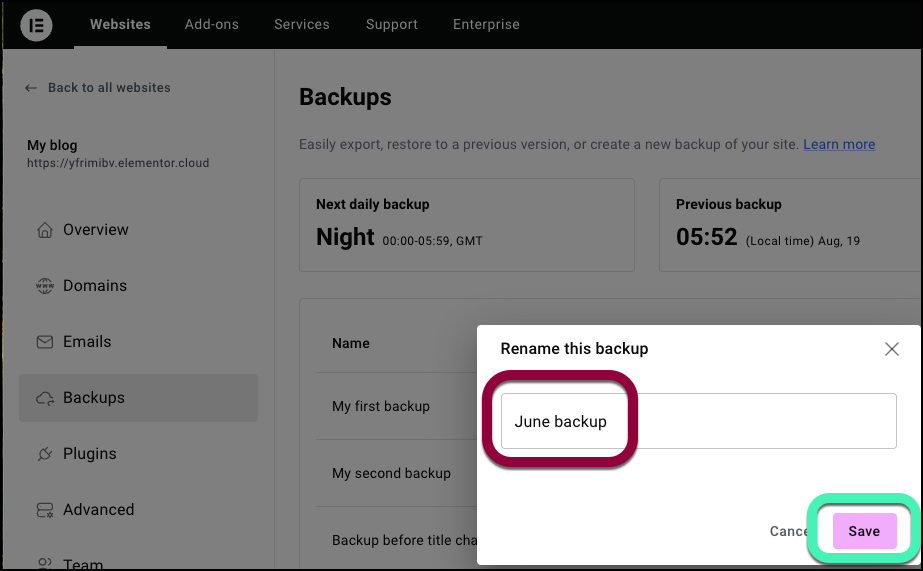The width and height of the screenshot is (923, 571).
Task: Open Emails via its envelope icon
Action: pyautogui.click(x=45, y=341)
